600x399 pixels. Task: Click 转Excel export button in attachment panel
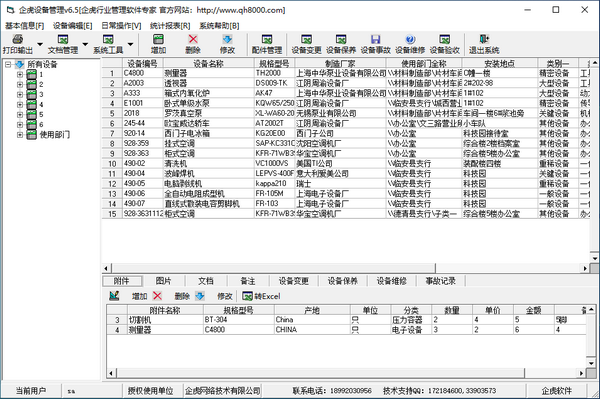[261, 296]
